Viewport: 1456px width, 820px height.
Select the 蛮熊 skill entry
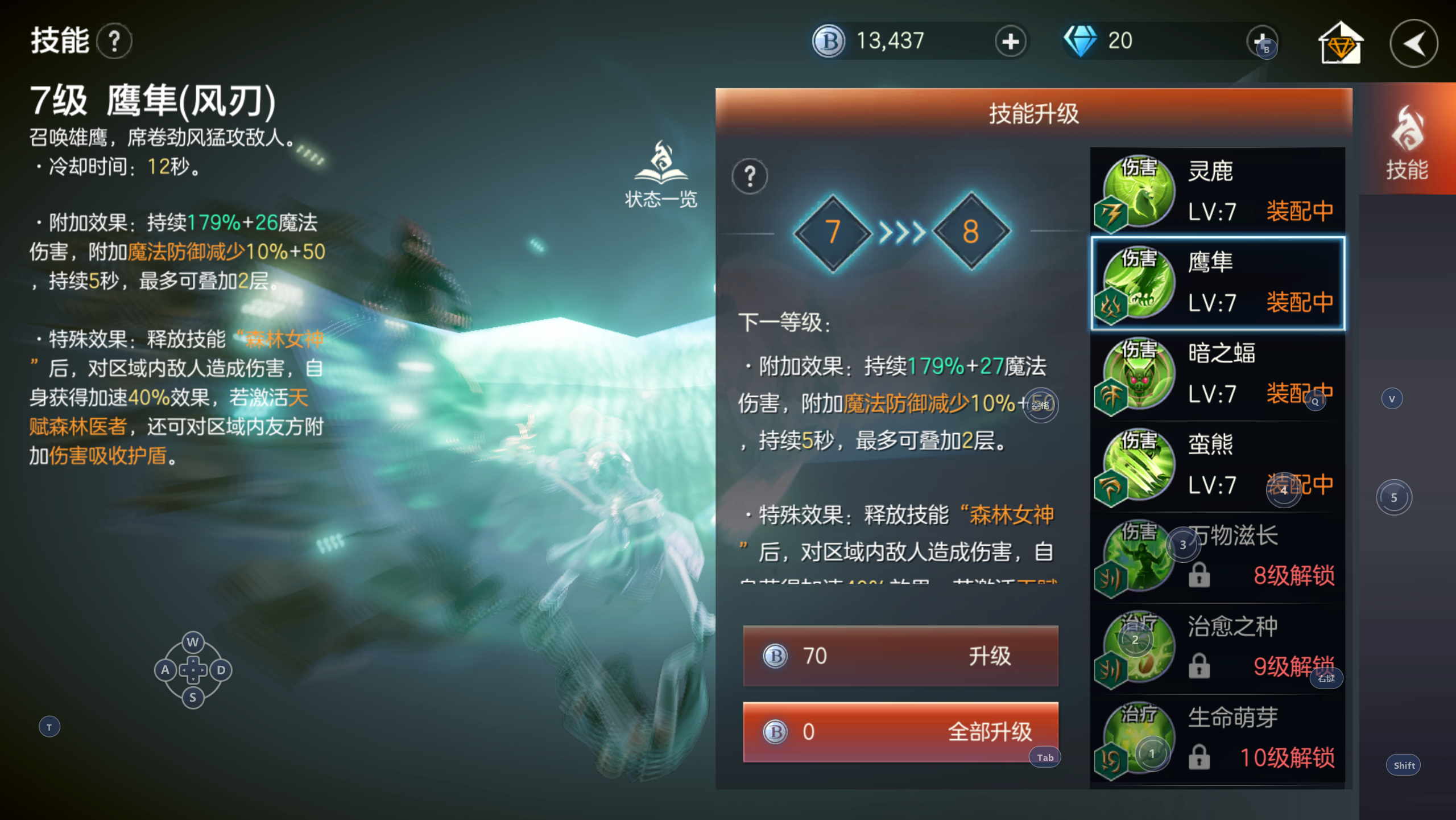[x=1218, y=465]
